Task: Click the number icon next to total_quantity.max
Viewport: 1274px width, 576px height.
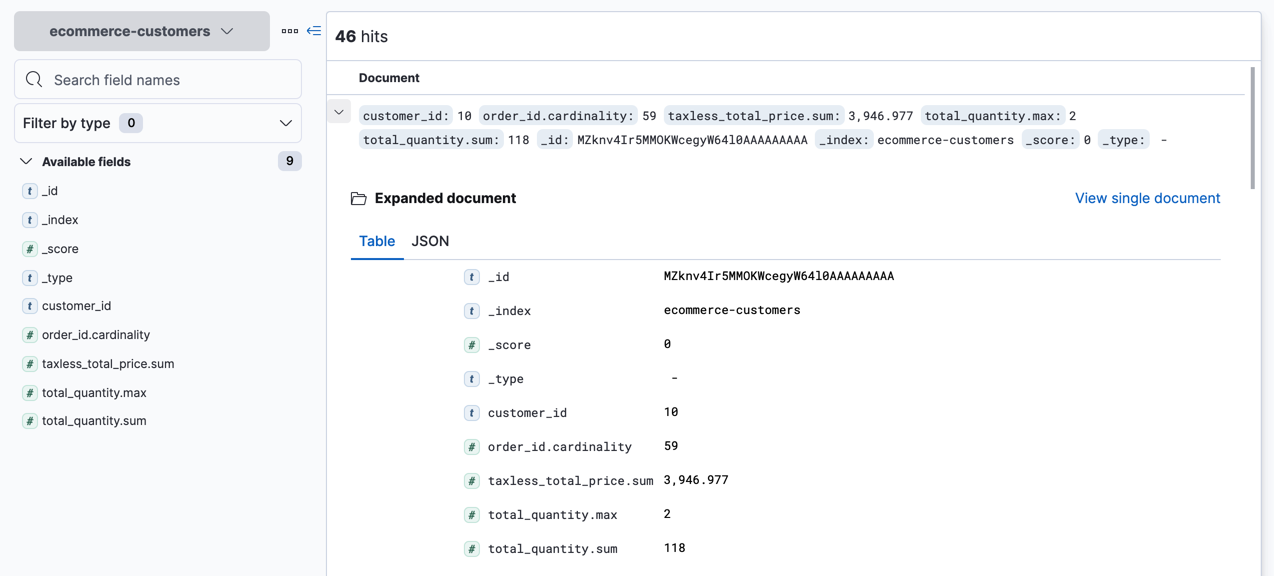Action: (x=29, y=392)
